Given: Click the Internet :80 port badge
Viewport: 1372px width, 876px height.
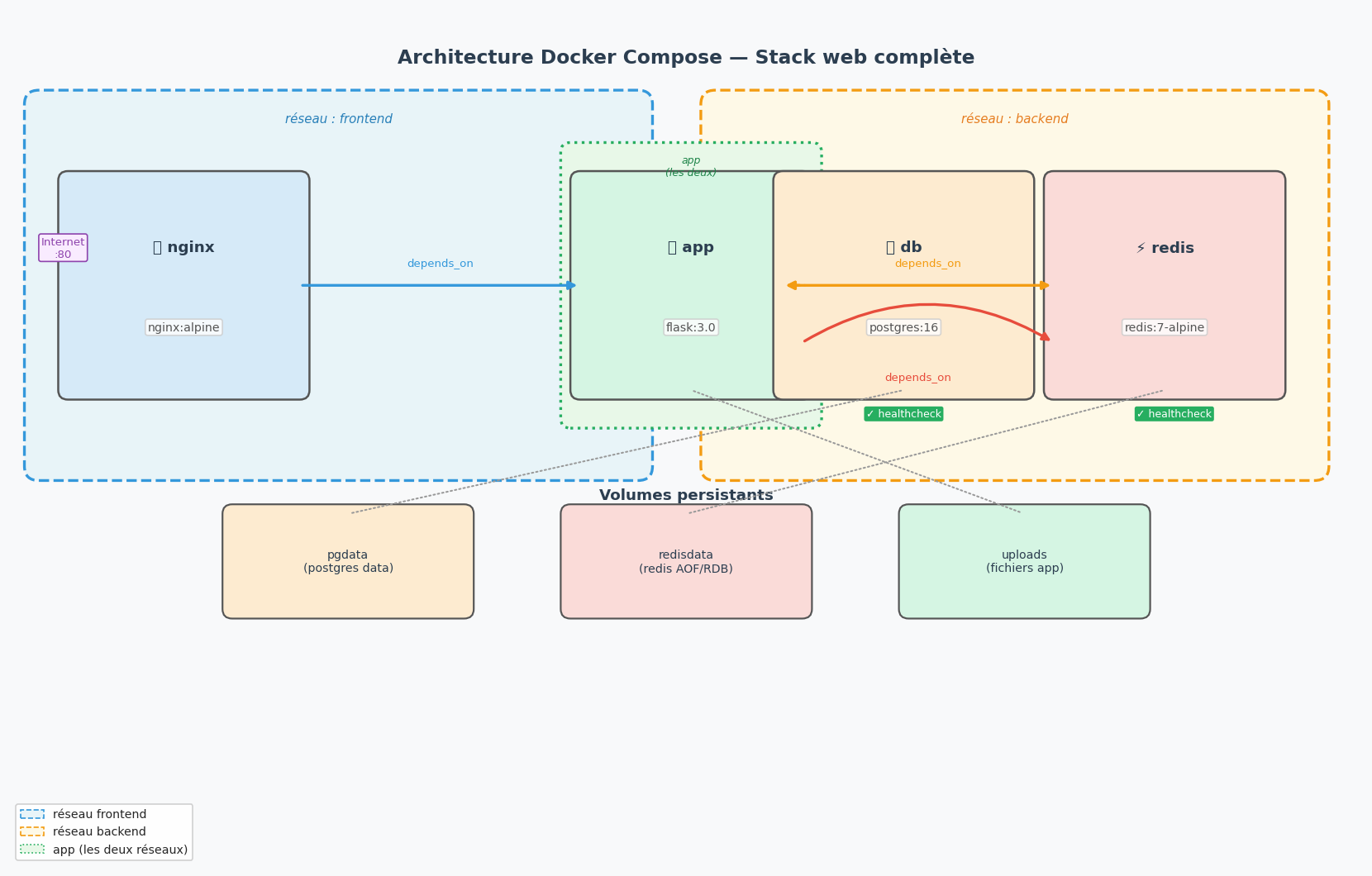Looking at the screenshot, I should click(63, 248).
